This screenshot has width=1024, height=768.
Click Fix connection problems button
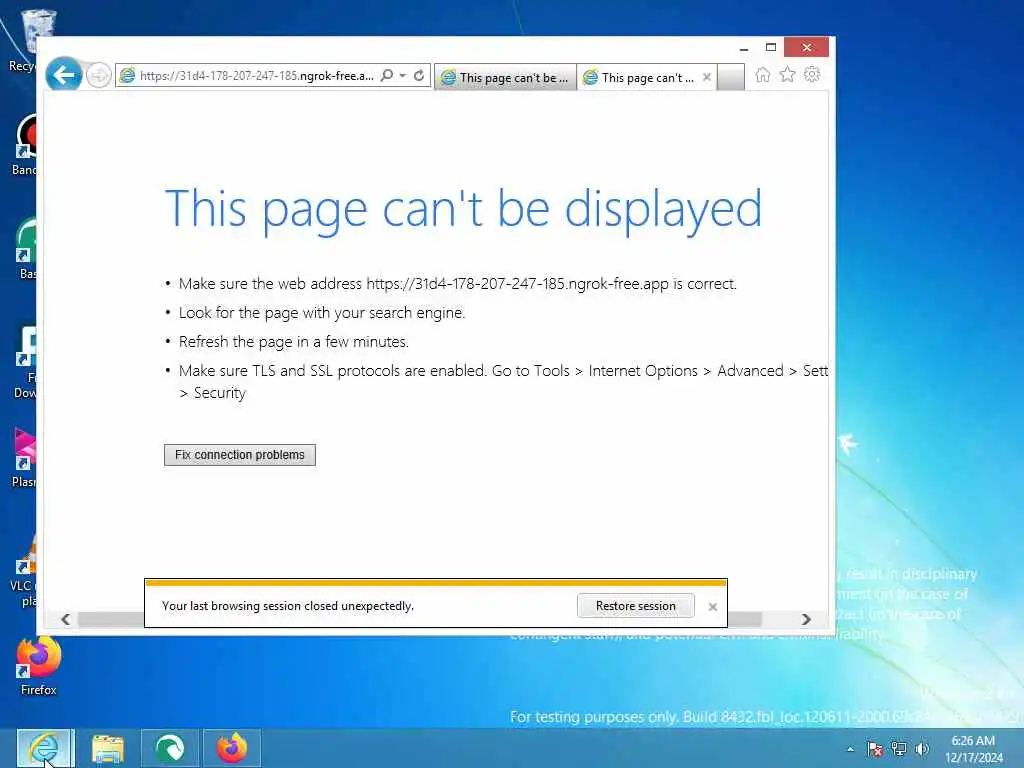click(x=240, y=455)
